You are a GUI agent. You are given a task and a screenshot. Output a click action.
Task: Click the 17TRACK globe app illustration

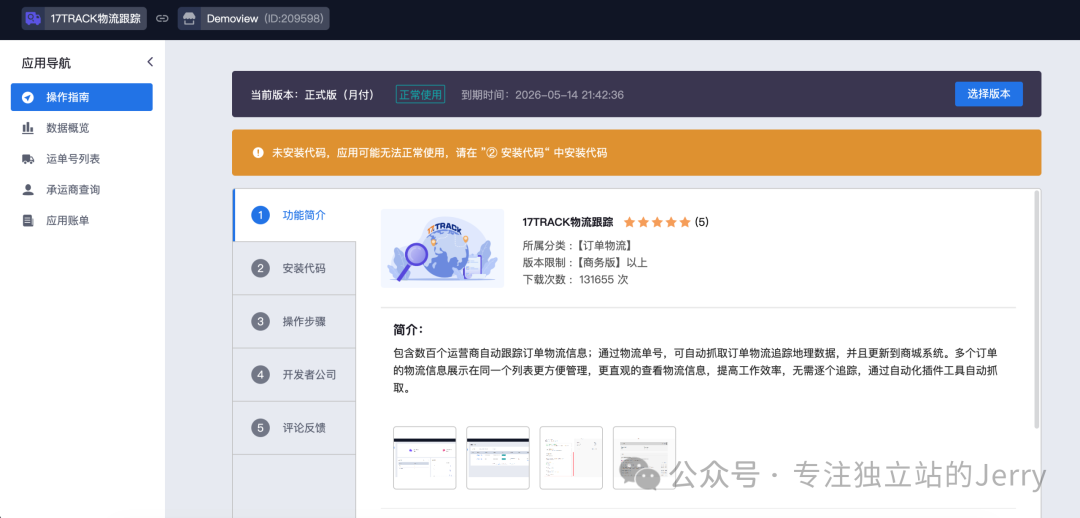click(x=442, y=248)
